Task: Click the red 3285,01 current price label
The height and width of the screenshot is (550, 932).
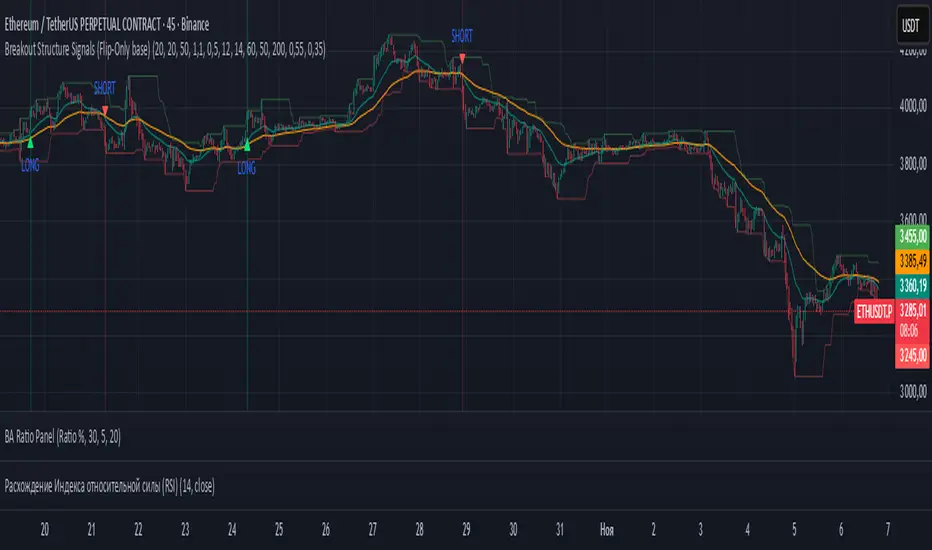Action: coord(912,310)
